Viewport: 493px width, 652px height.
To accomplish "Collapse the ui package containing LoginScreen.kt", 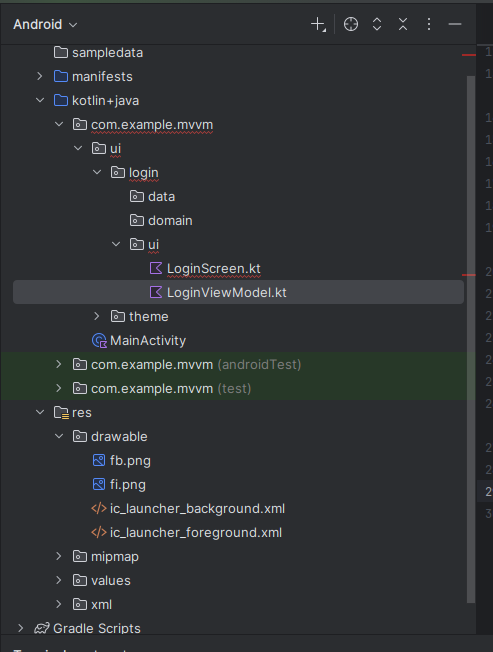I will pos(116,244).
